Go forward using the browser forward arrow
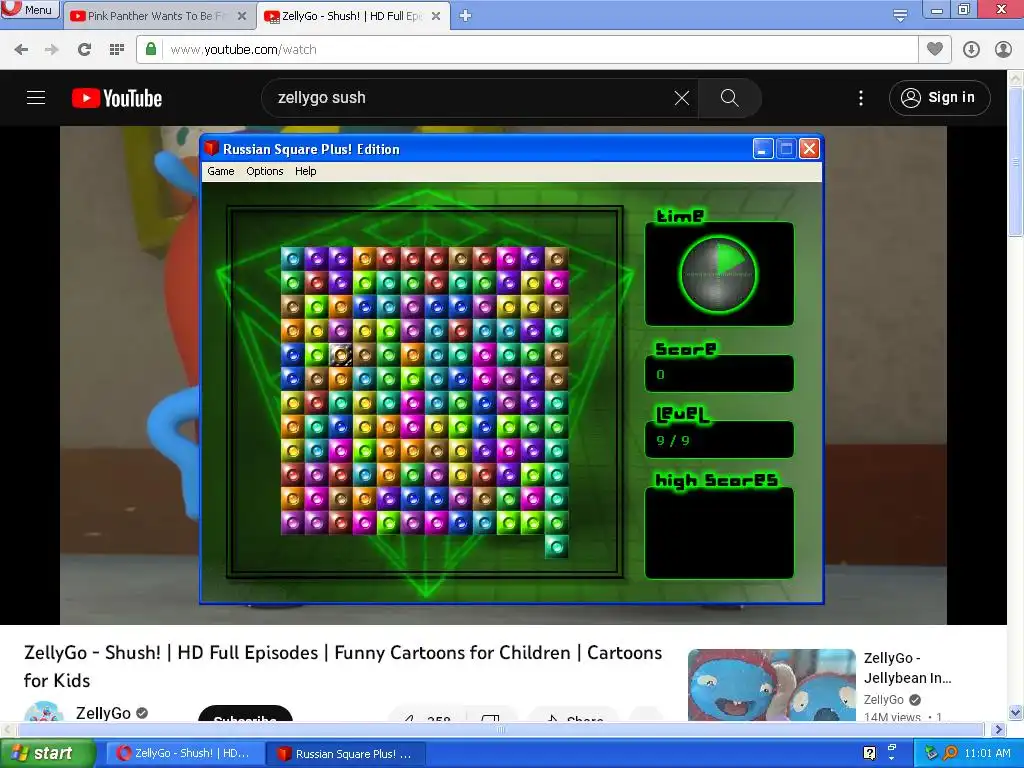This screenshot has height=768, width=1024. click(52, 50)
